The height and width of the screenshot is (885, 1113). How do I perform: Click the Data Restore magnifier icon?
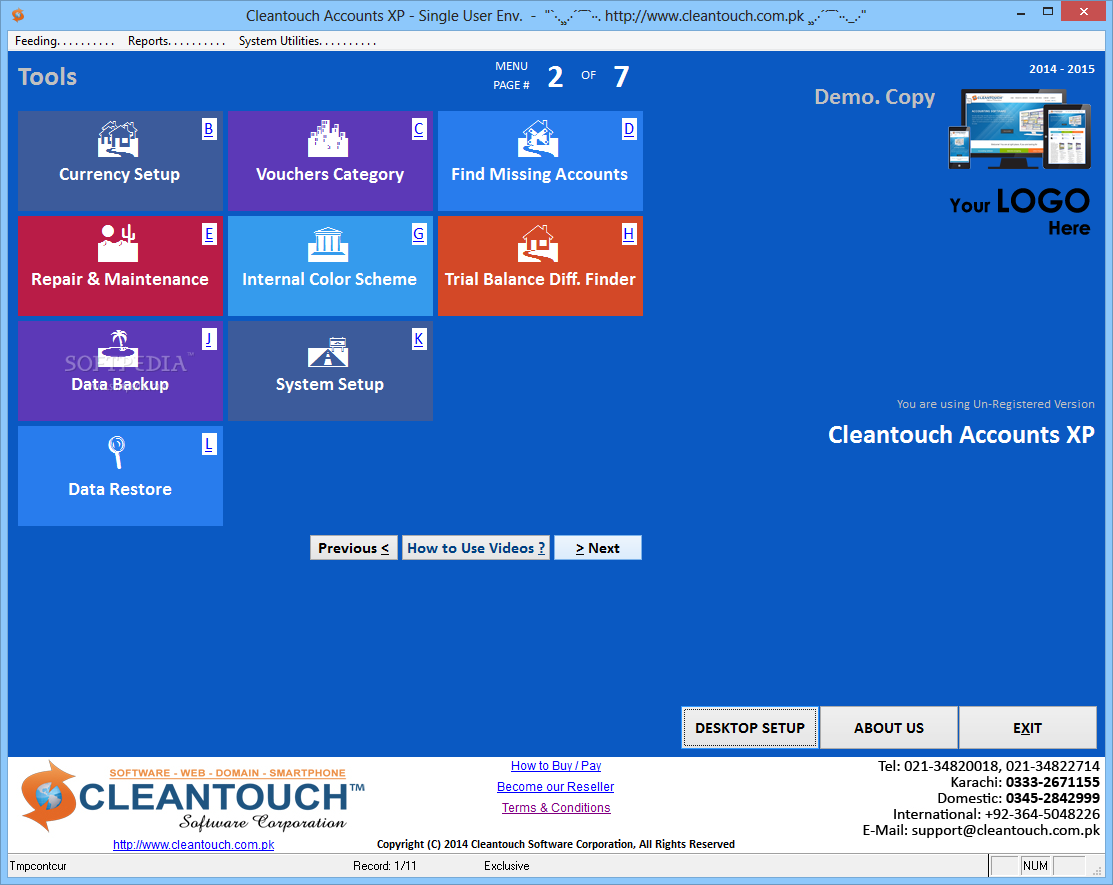tap(116, 452)
